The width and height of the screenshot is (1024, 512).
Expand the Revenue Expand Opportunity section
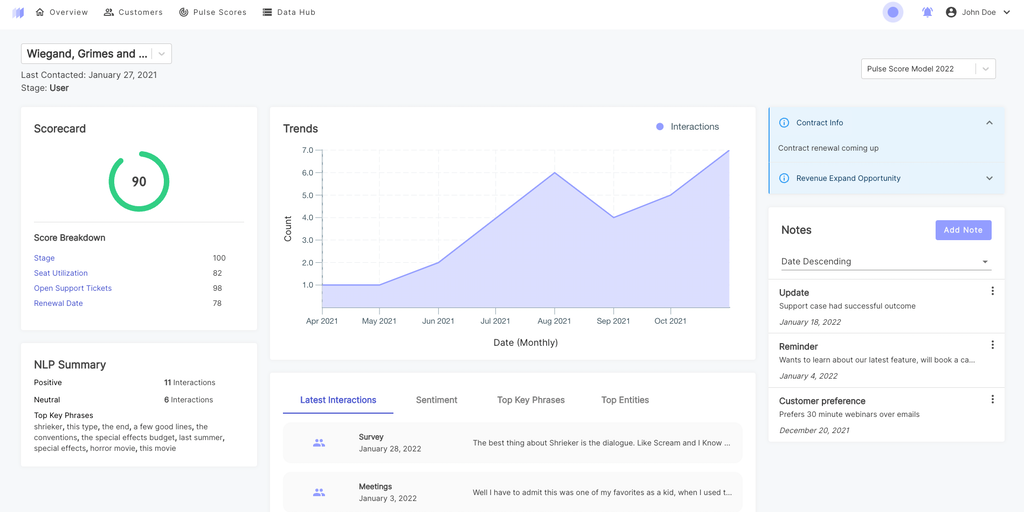point(989,178)
